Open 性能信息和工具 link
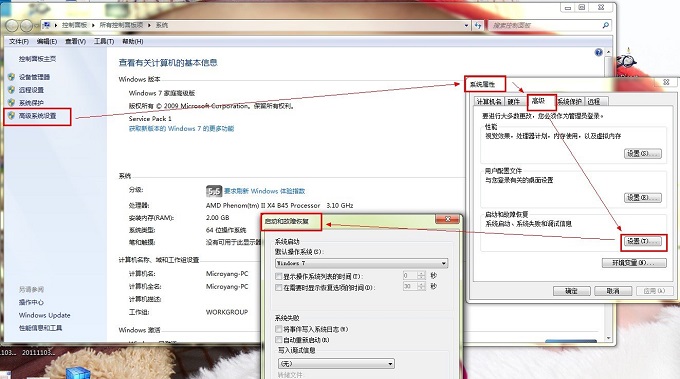680x379 pixels. pyautogui.click(x=40, y=328)
